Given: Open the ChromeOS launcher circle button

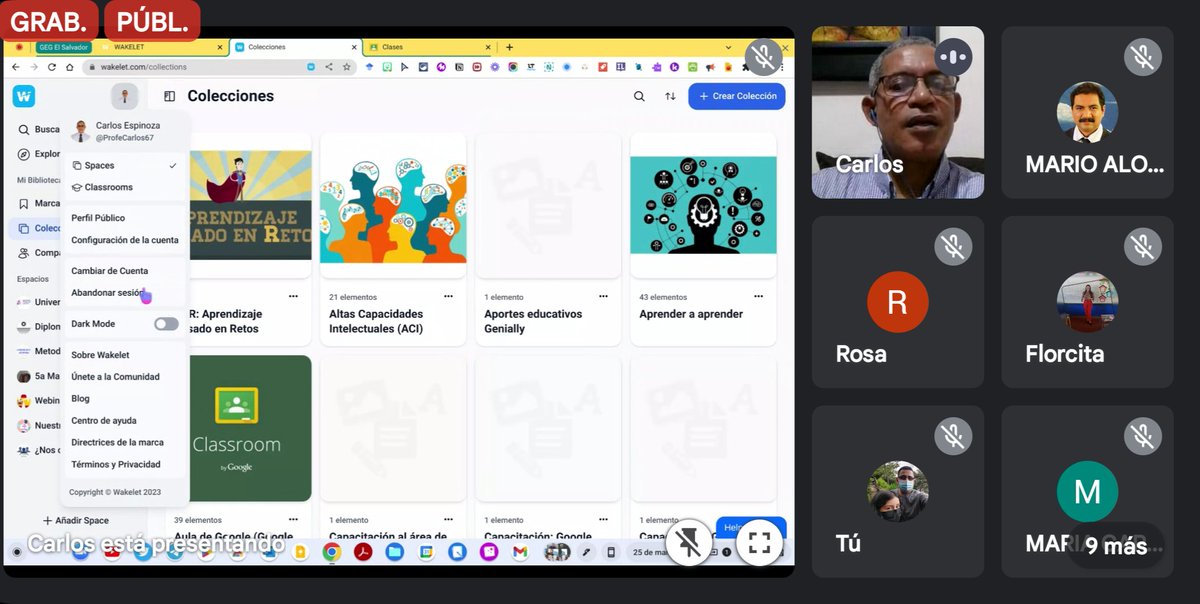Looking at the screenshot, I should pos(16,552).
